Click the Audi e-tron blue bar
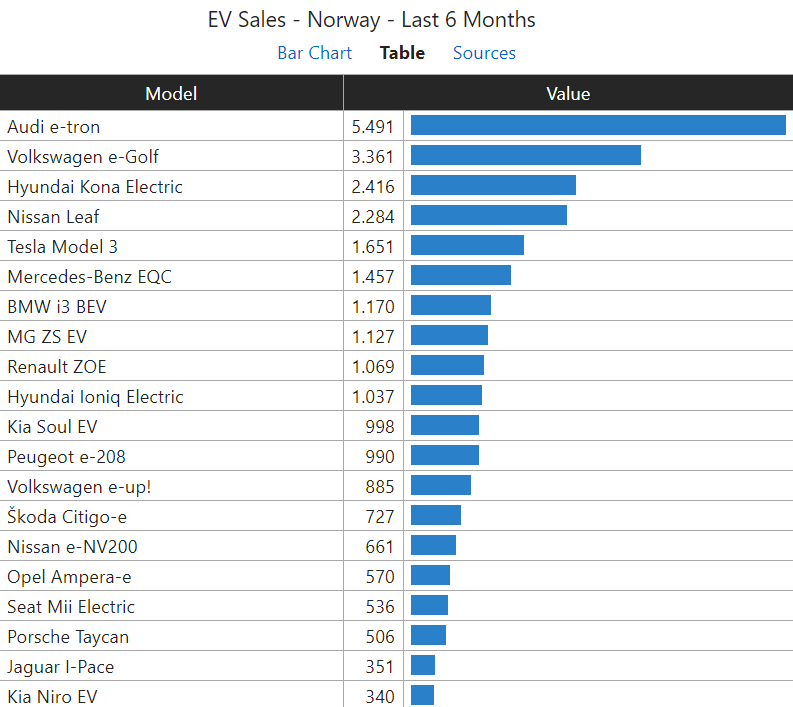The image size is (793, 707). 598,125
